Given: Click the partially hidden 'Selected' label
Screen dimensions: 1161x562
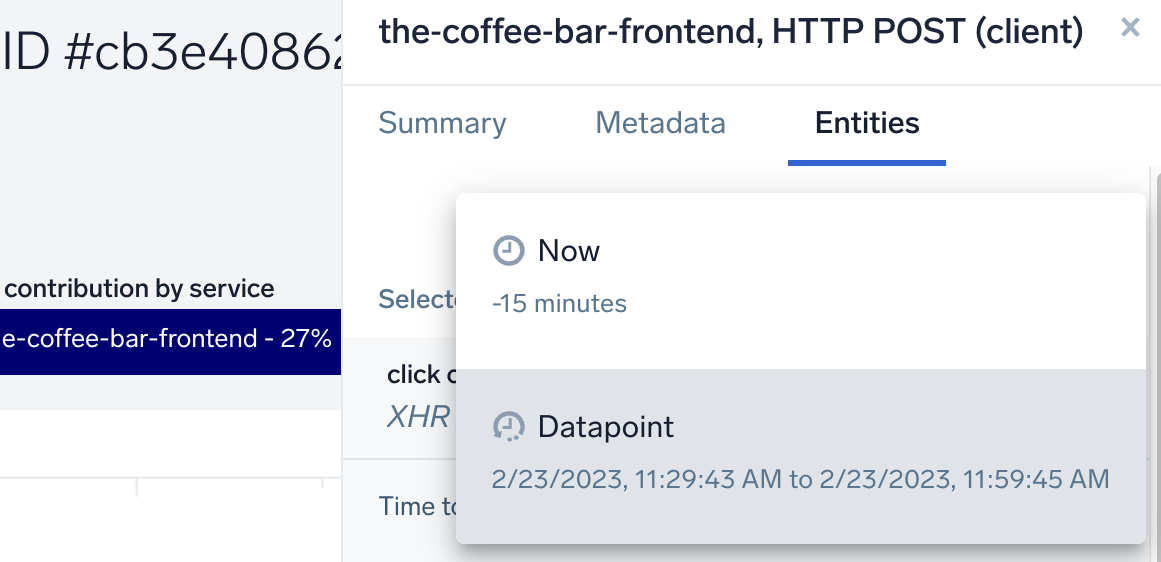Looking at the screenshot, I should 417,298.
